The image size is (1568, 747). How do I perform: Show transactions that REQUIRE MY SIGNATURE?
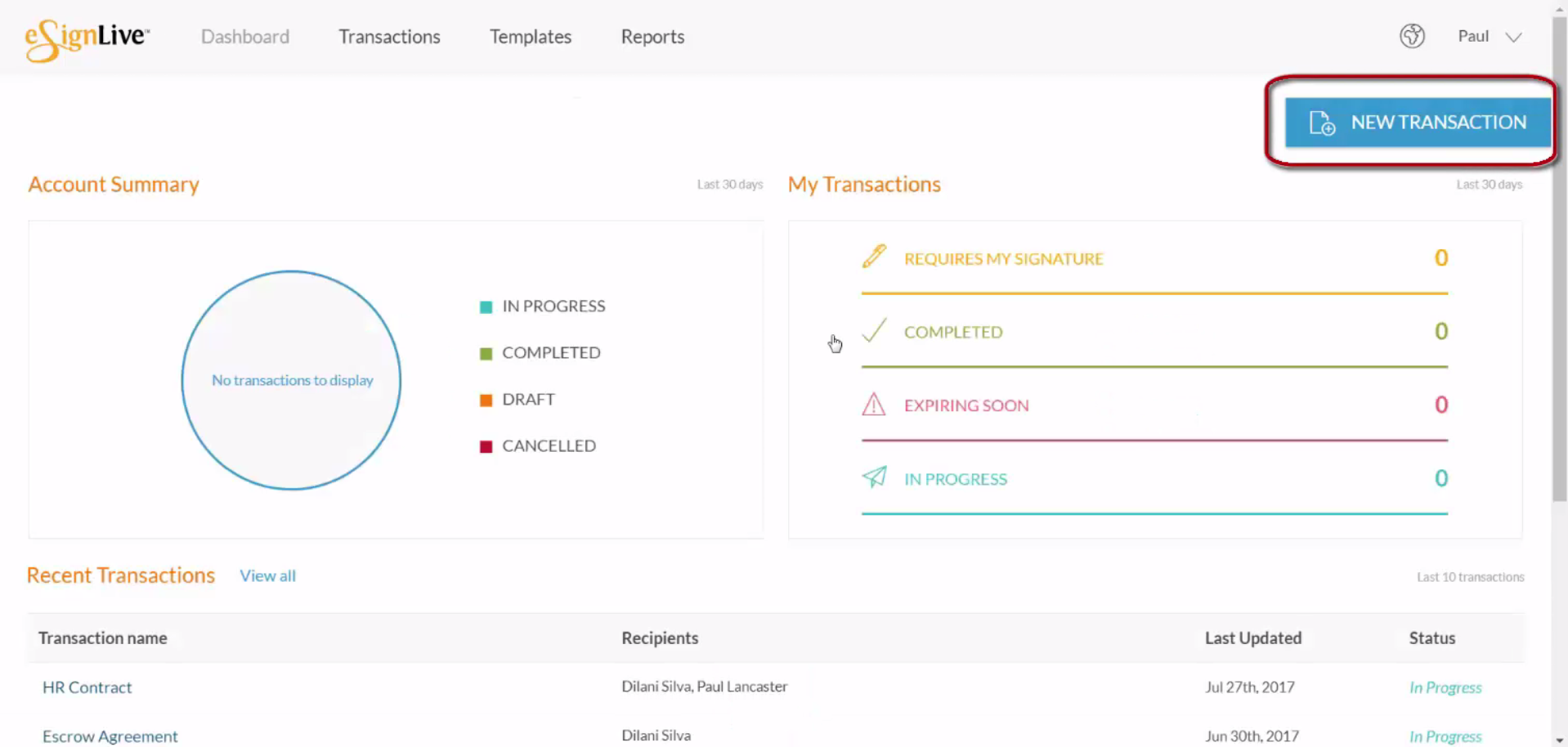point(1003,259)
